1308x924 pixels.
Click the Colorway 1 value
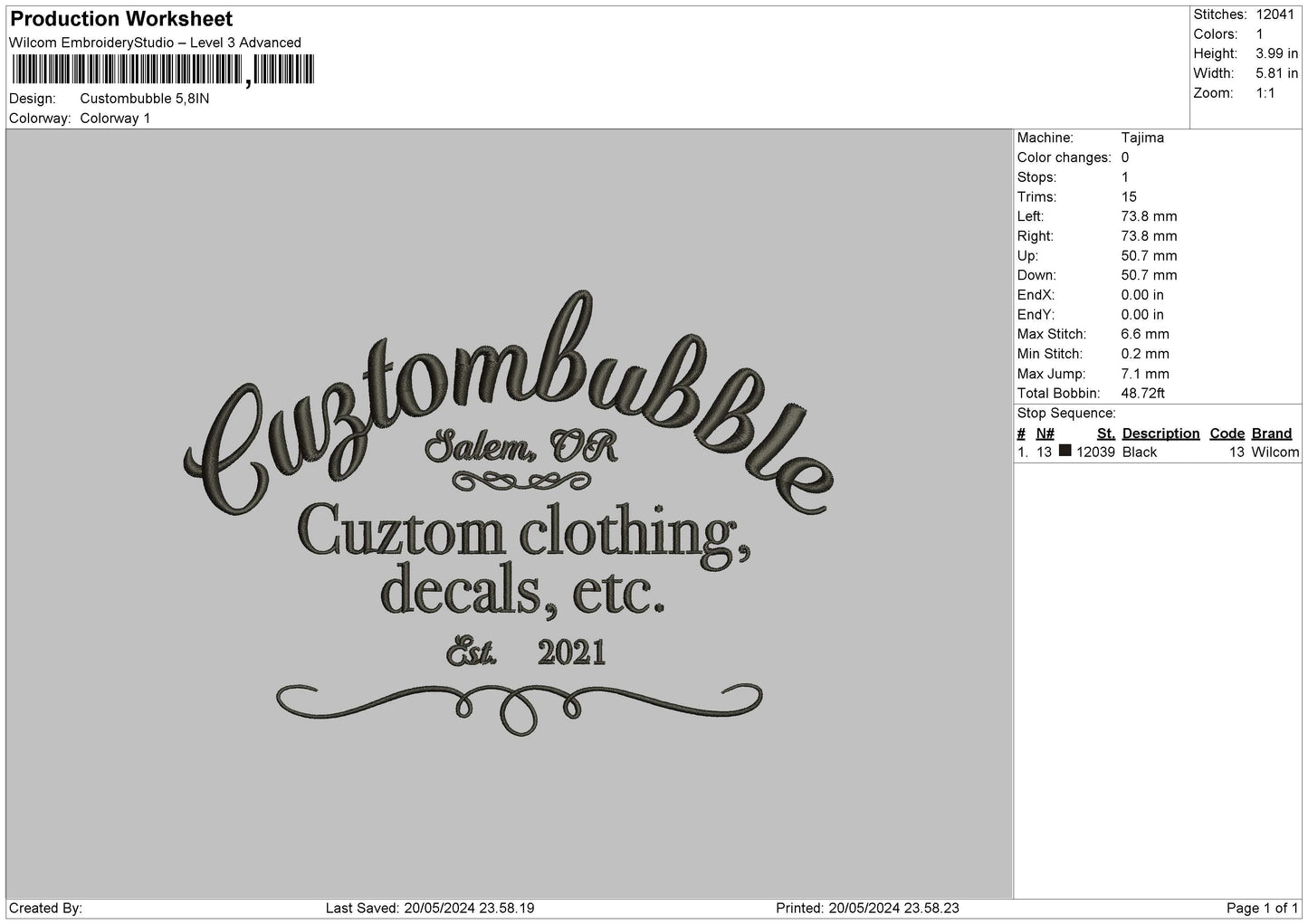click(x=116, y=119)
